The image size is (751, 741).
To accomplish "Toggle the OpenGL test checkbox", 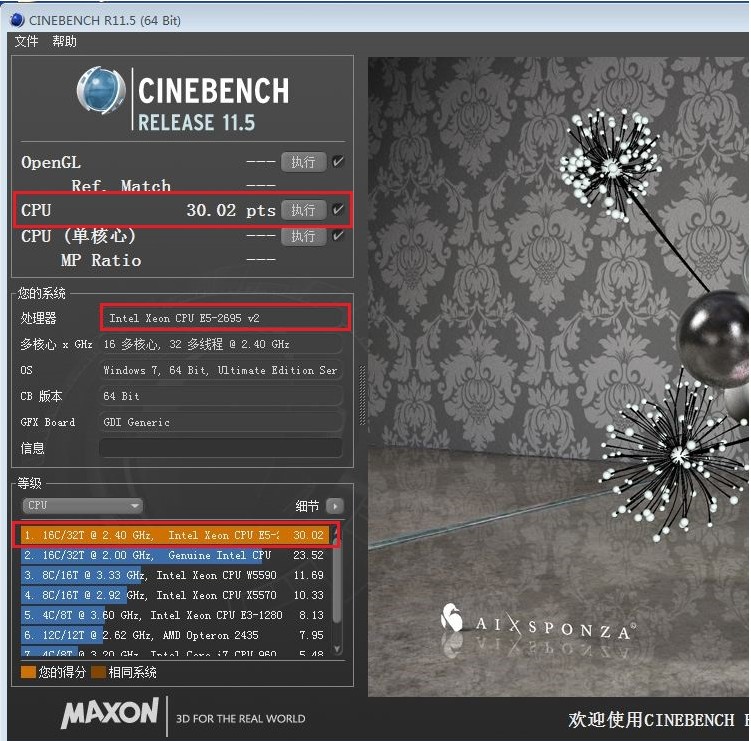I will tap(338, 161).
